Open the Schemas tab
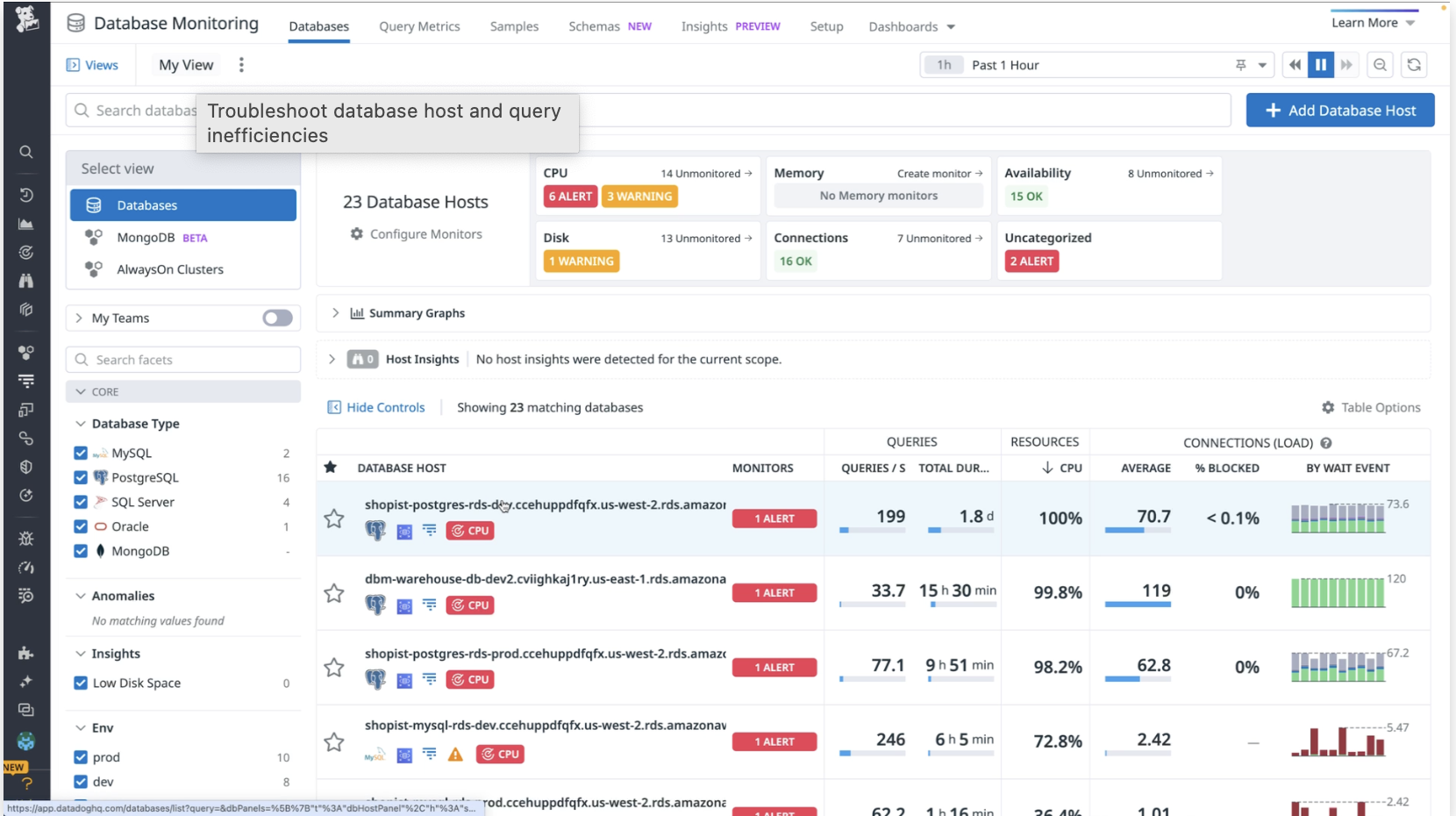1456x816 pixels. (x=593, y=26)
